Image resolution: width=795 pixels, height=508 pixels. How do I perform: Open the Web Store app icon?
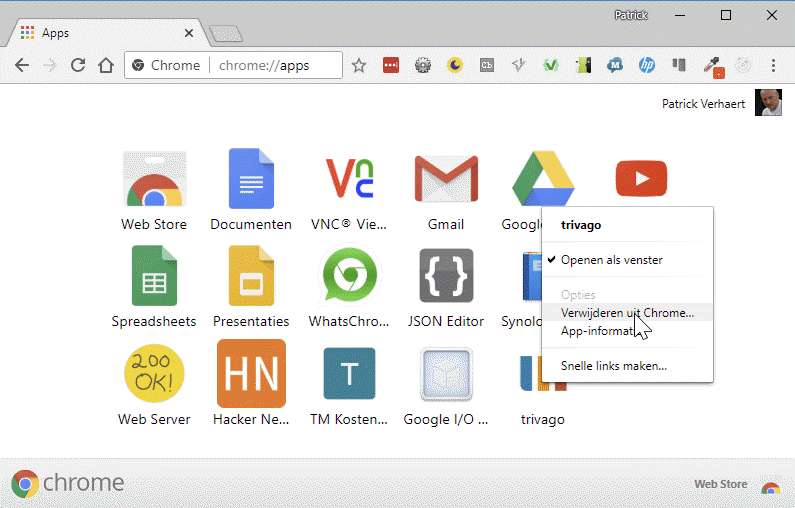[154, 181]
